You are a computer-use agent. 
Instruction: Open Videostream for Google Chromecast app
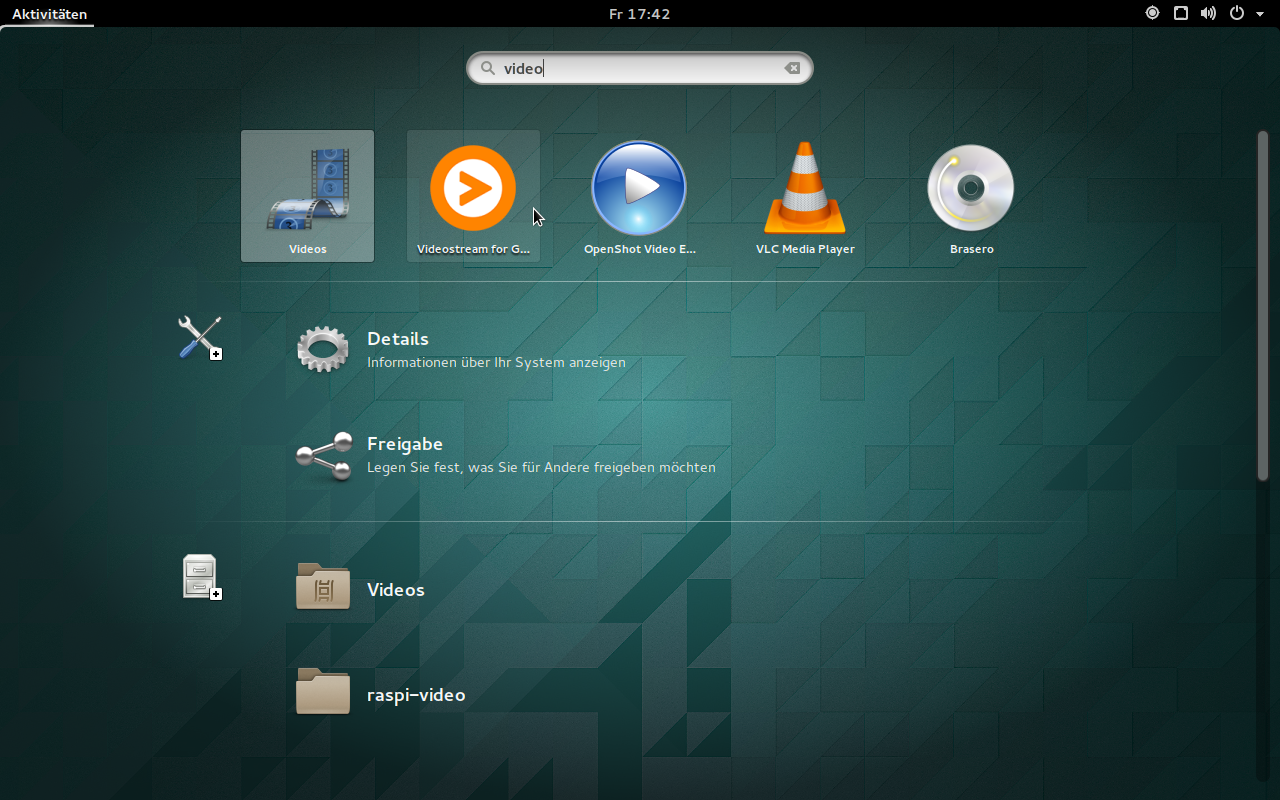click(x=473, y=196)
